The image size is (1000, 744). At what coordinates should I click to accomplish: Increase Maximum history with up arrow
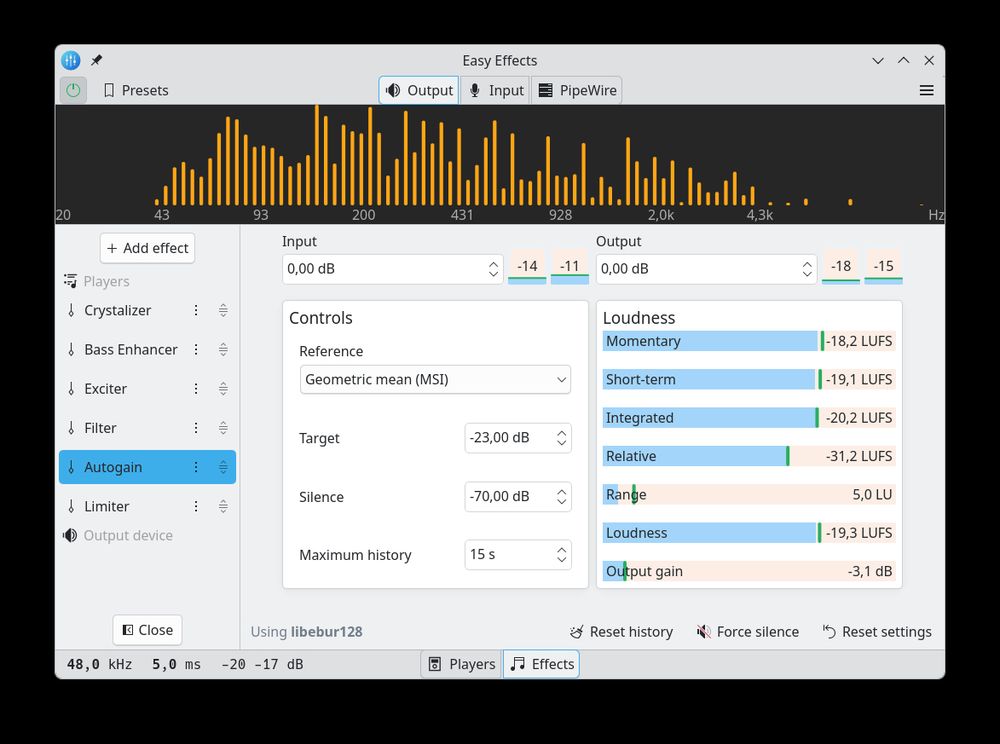(561, 550)
